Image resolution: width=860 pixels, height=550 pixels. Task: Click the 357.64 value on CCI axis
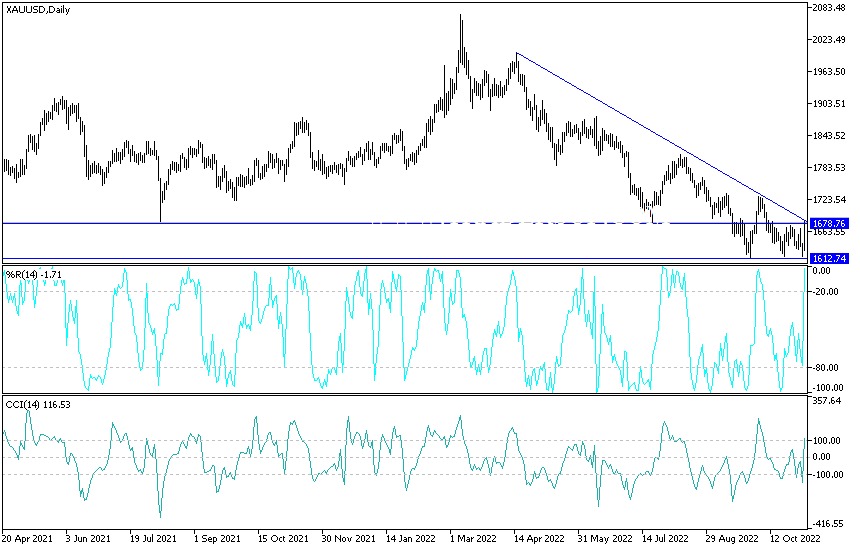click(x=827, y=401)
